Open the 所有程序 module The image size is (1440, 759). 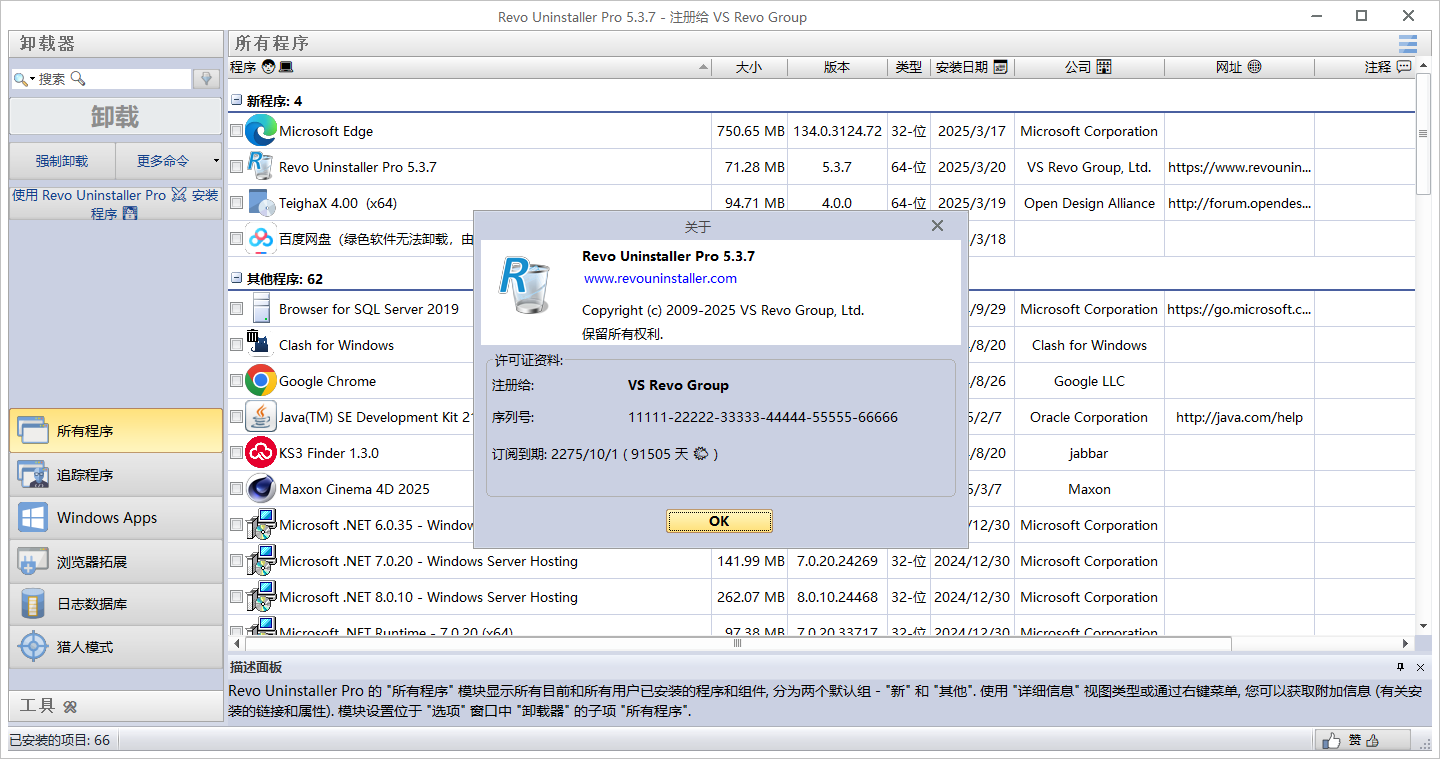pos(116,431)
